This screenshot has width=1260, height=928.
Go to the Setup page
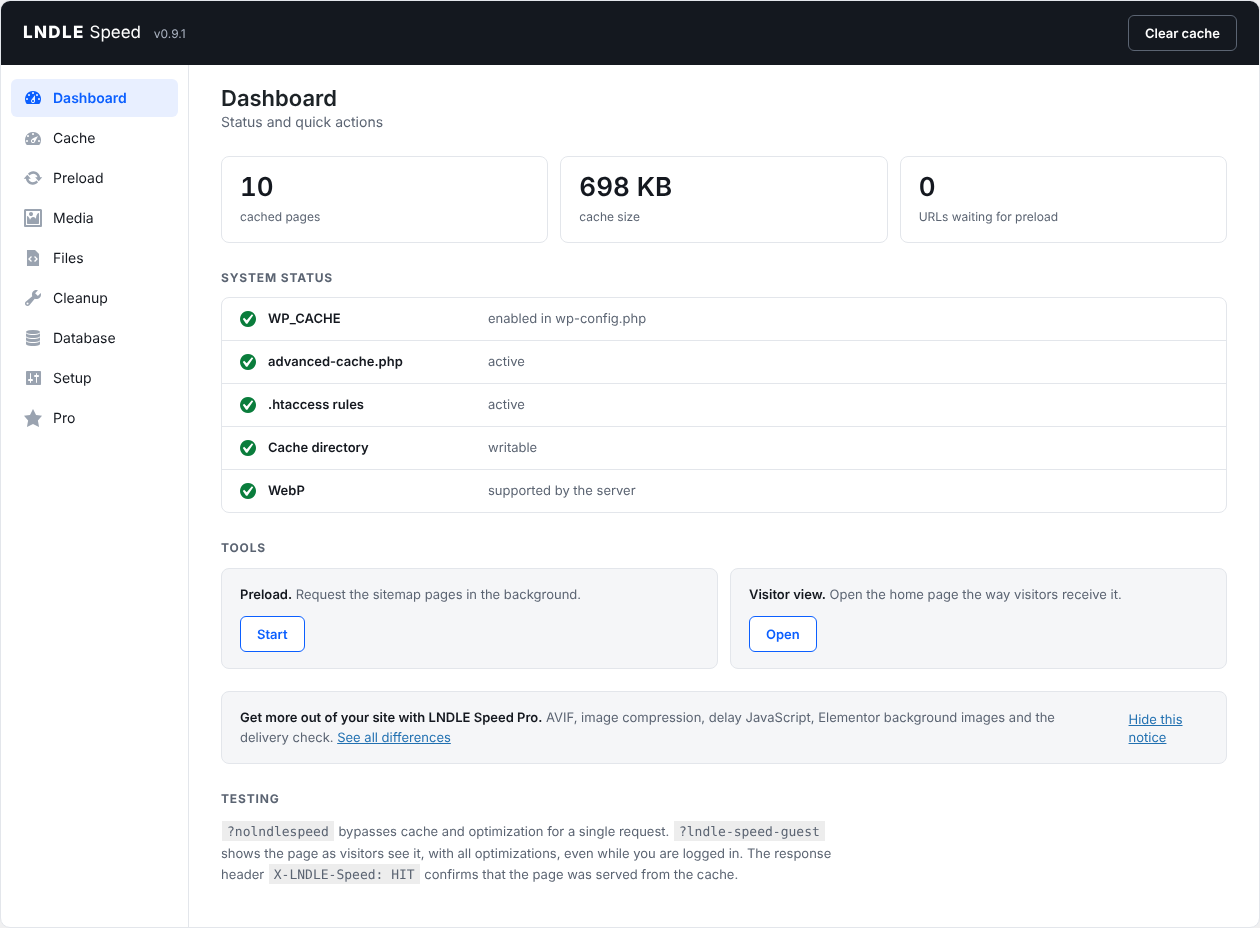coord(95,378)
